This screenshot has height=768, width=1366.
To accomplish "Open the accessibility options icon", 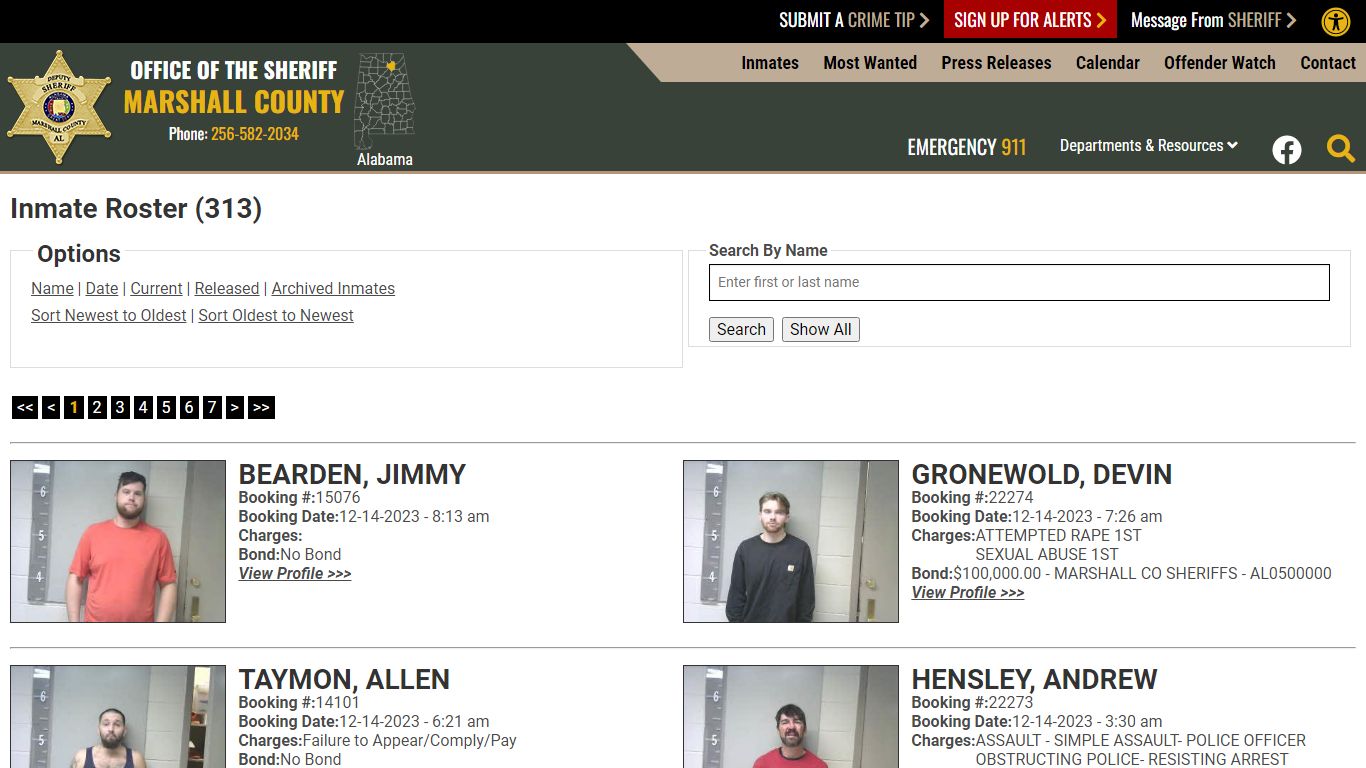I will click(1336, 21).
